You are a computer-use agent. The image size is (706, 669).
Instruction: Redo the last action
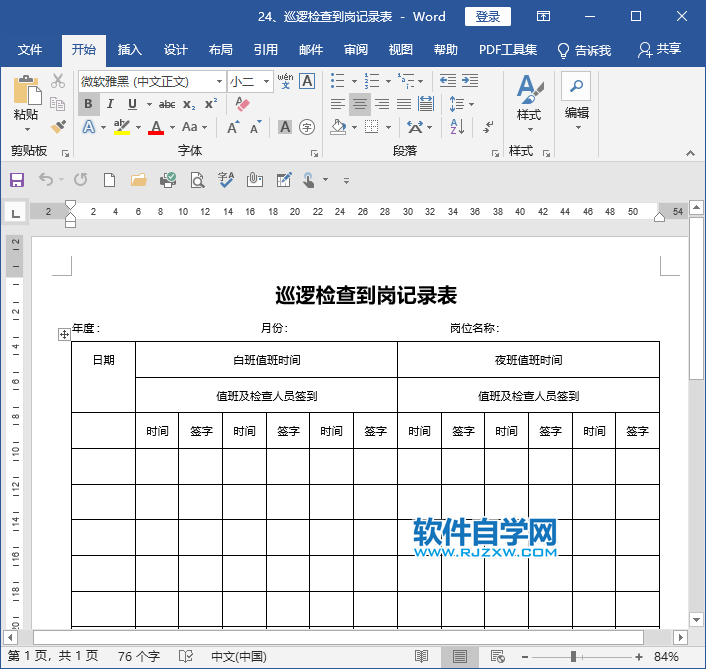point(81,180)
